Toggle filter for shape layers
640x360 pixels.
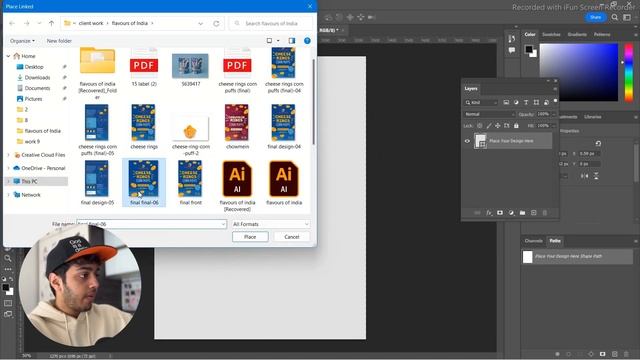click(x=536, y=102)
